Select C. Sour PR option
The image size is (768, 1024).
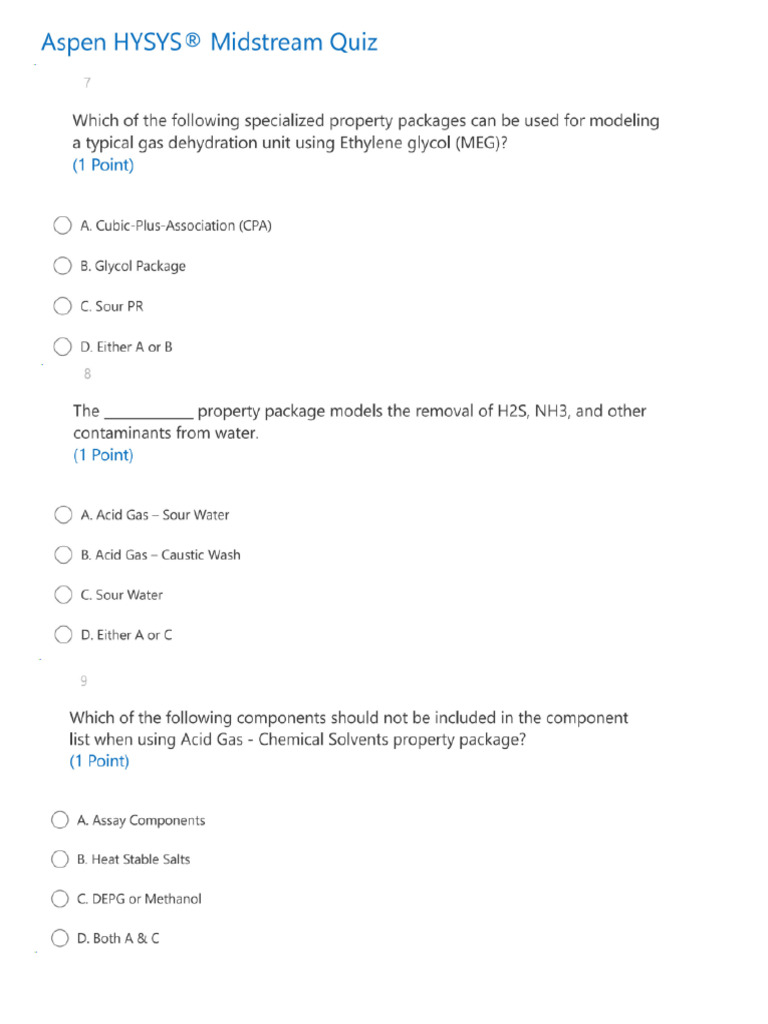[x=62, y=306]
